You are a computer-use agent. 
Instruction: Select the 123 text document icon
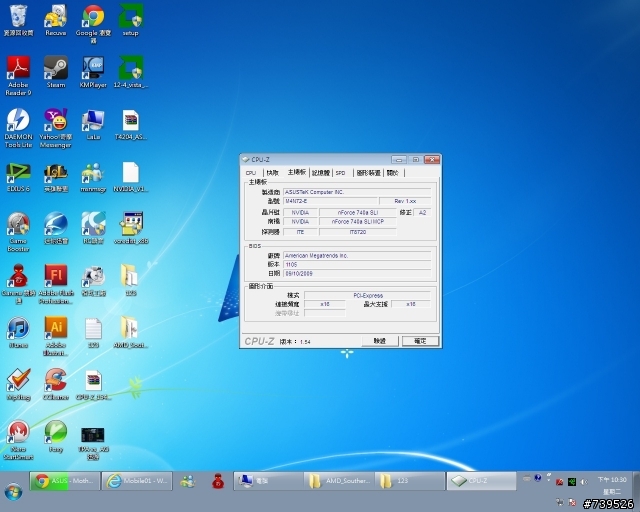click(x=93, y=332)
